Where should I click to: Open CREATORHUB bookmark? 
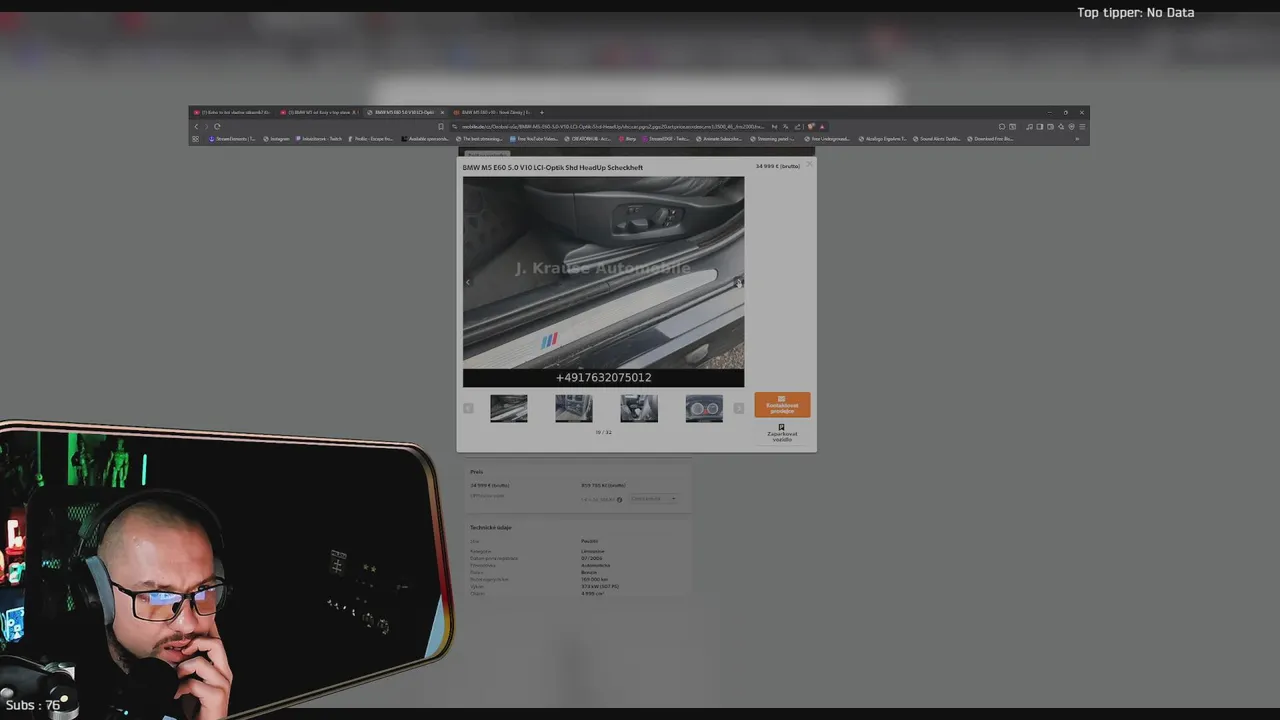[587, 139]
